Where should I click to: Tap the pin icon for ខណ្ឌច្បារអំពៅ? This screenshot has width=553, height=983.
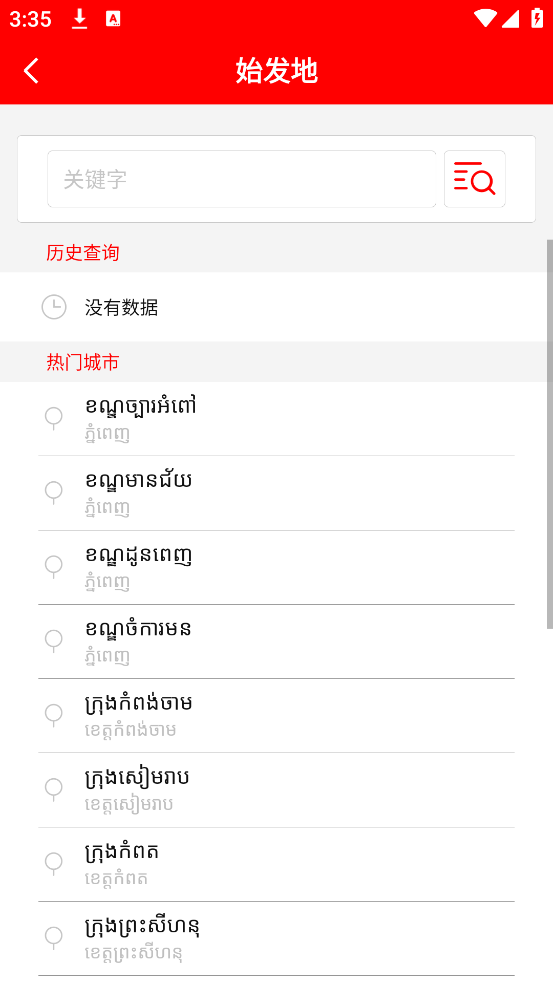coord(54,418)
